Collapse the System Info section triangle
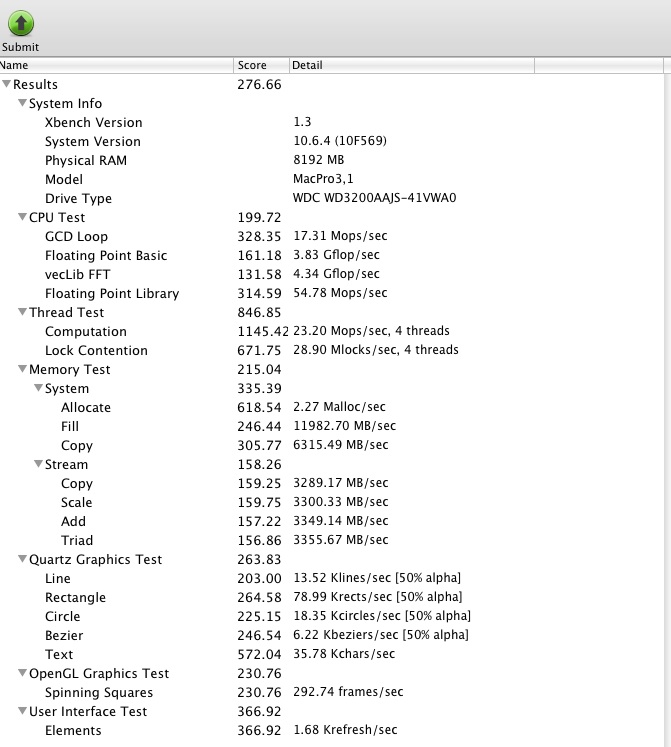The image size is (671, 747). [x=22, y=103]
